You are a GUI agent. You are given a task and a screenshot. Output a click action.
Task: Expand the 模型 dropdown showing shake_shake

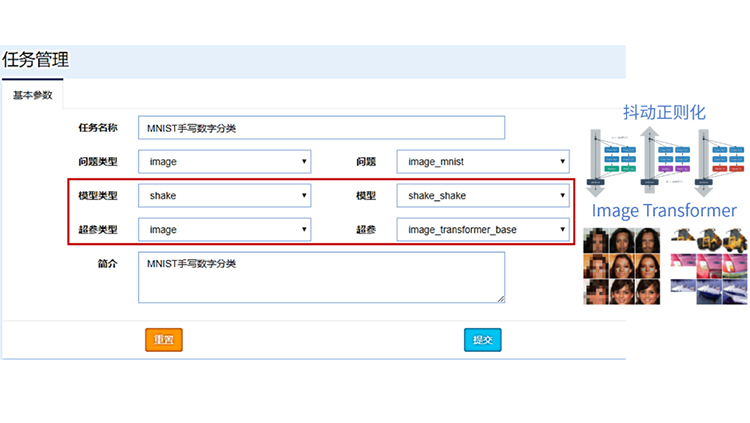click(x=483, y=196)
